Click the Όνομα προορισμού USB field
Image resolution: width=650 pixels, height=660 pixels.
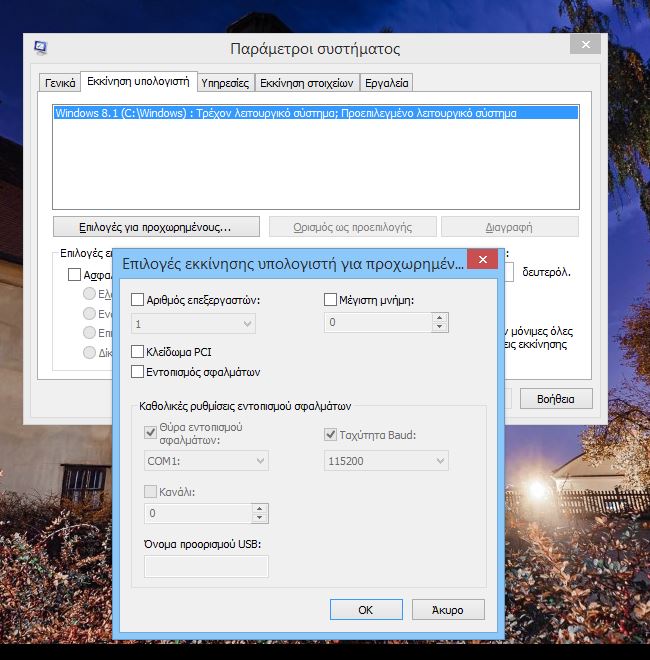pos(206,566)
